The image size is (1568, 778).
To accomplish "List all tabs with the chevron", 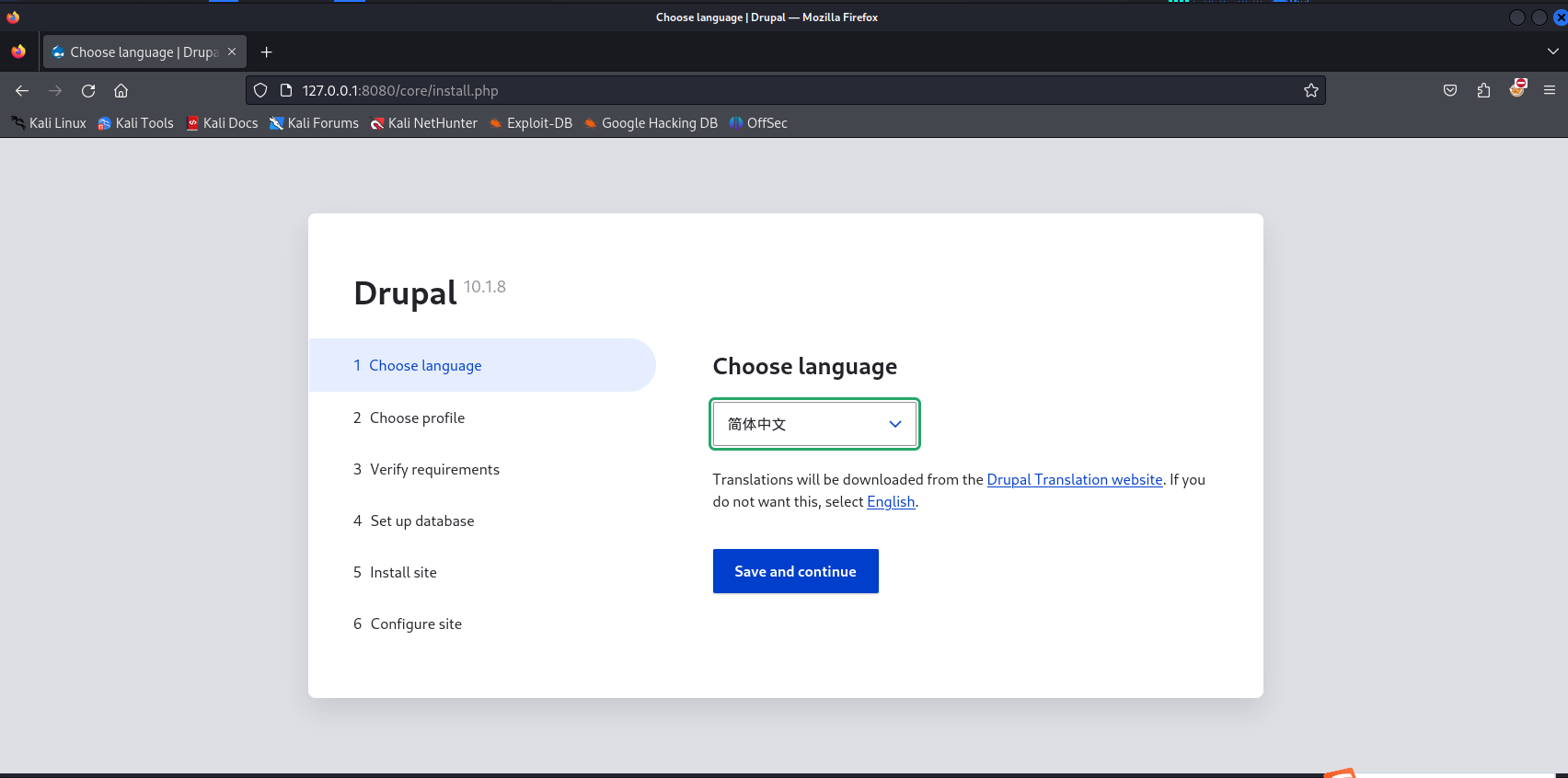I will (1552, 51).
